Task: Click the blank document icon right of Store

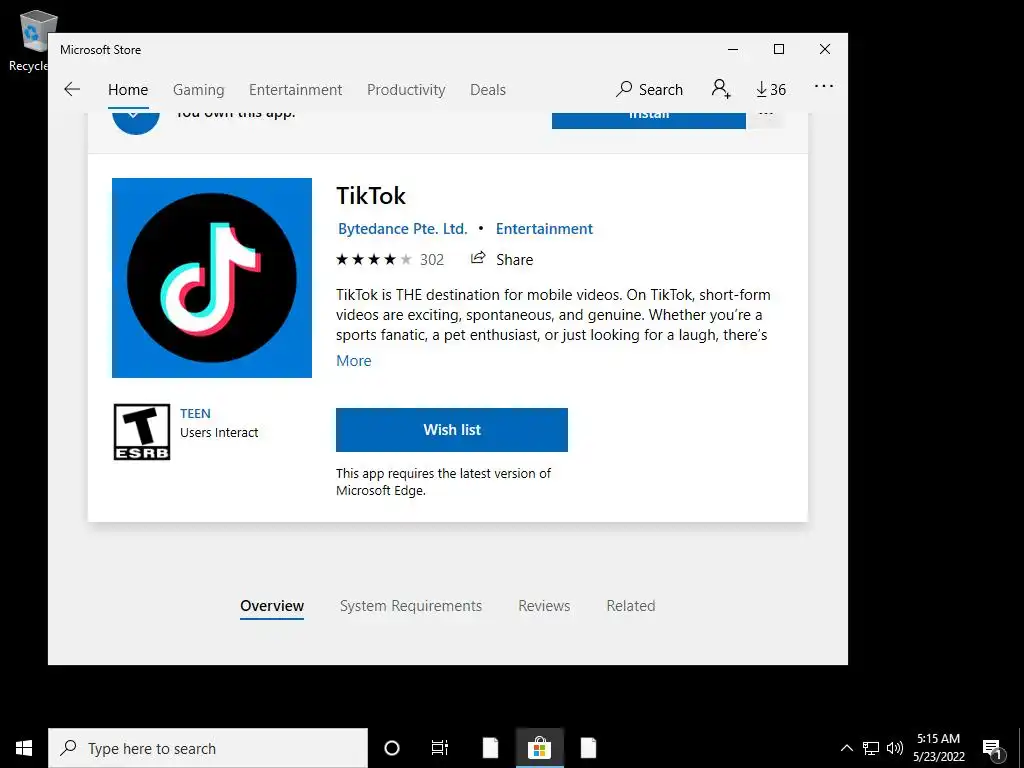Action: [588, 748]
